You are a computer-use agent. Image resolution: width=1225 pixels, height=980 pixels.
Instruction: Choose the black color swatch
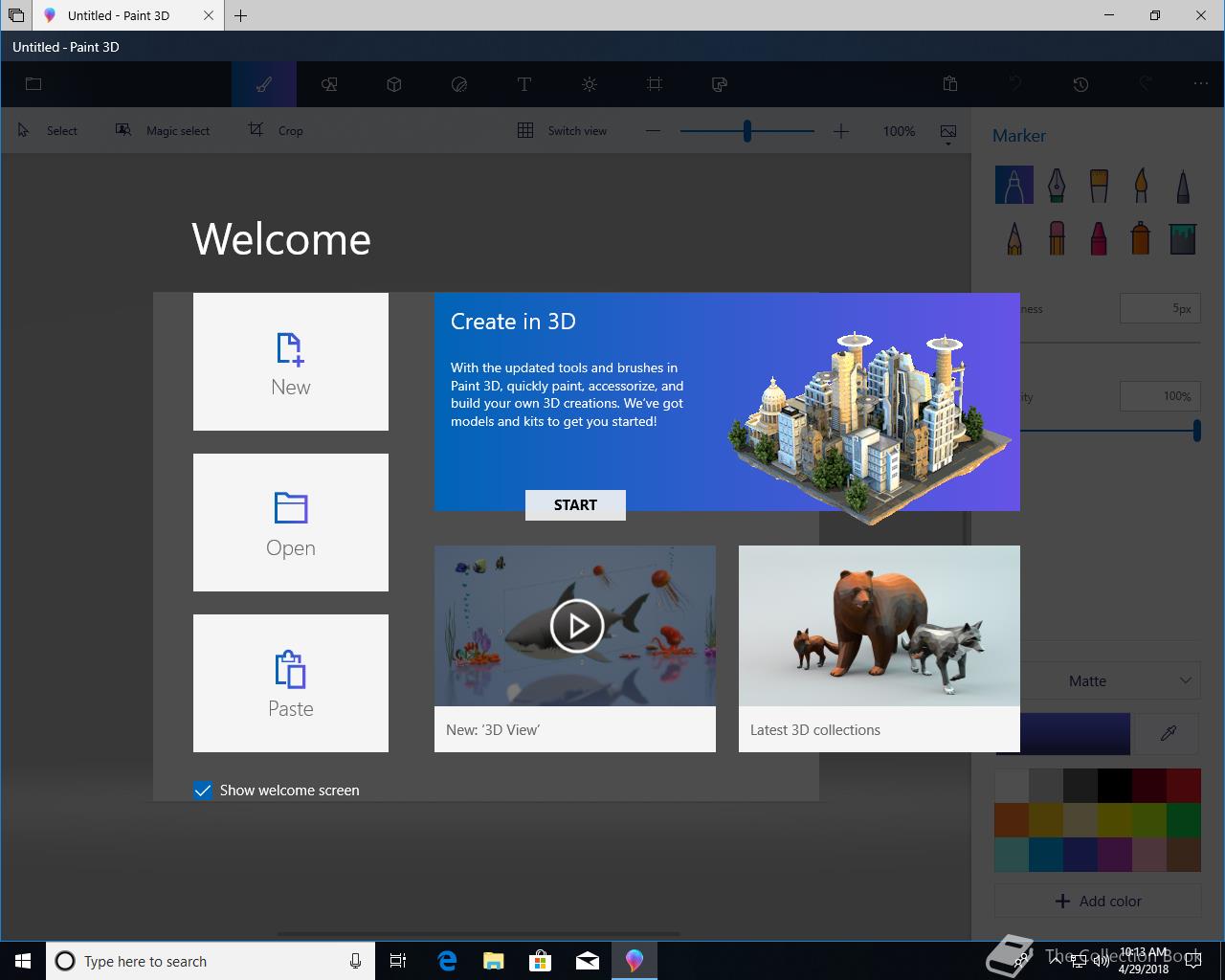[1115, 786]
